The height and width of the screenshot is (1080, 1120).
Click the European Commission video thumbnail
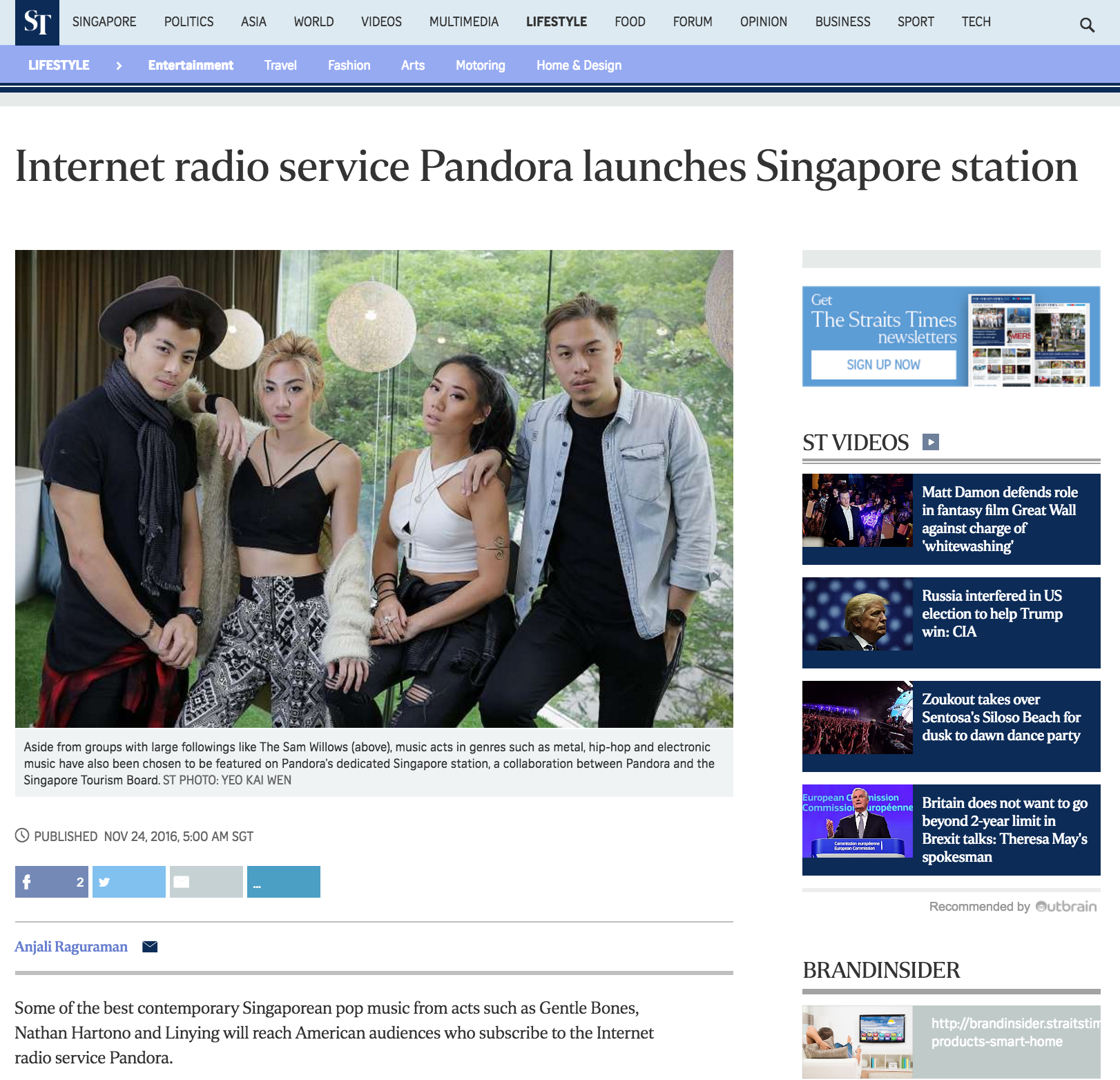coord(858,821)
